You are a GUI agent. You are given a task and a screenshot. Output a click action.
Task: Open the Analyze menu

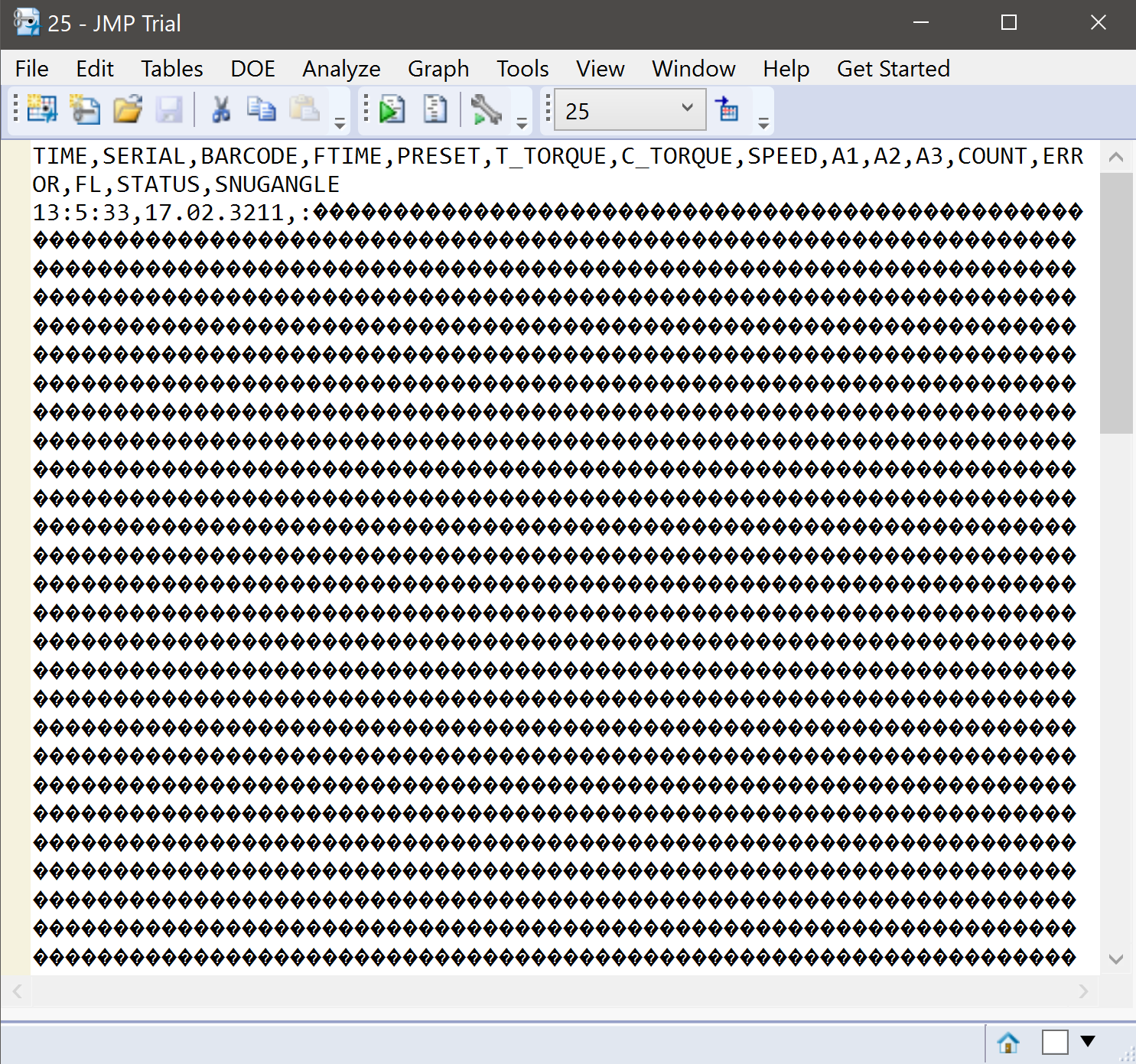(x=341, y=68)
